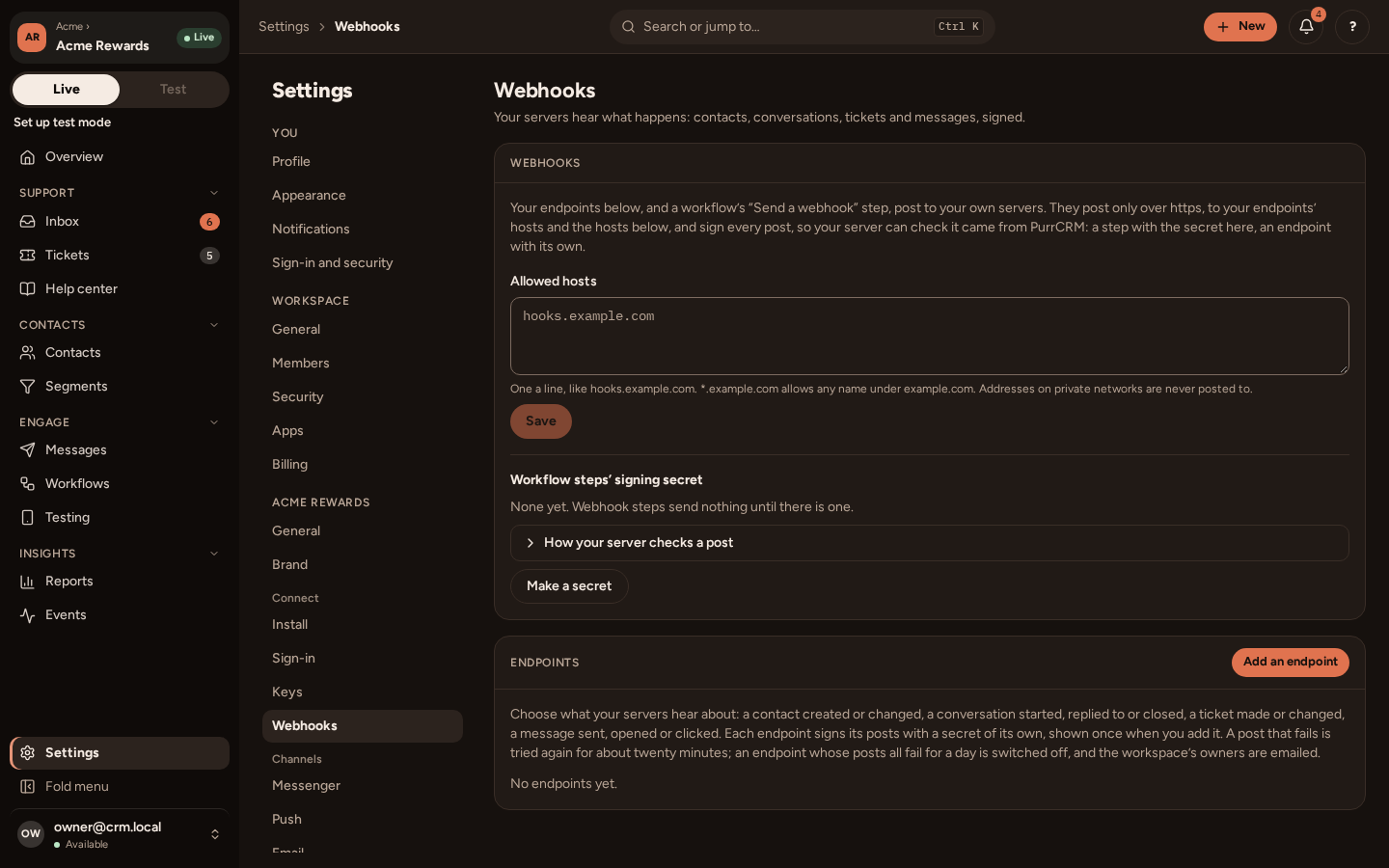Switch to Test mode toggle

point(174,90)
